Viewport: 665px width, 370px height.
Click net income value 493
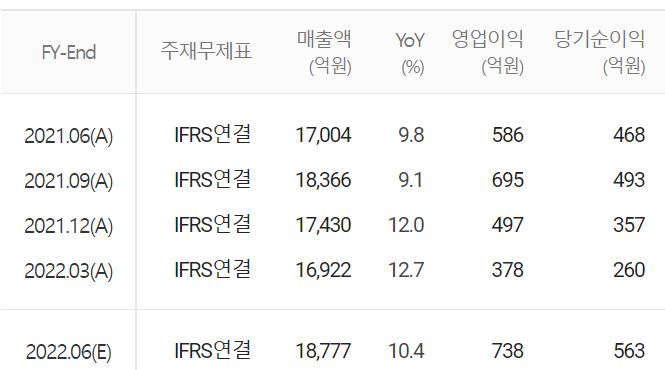coord(629,180)
